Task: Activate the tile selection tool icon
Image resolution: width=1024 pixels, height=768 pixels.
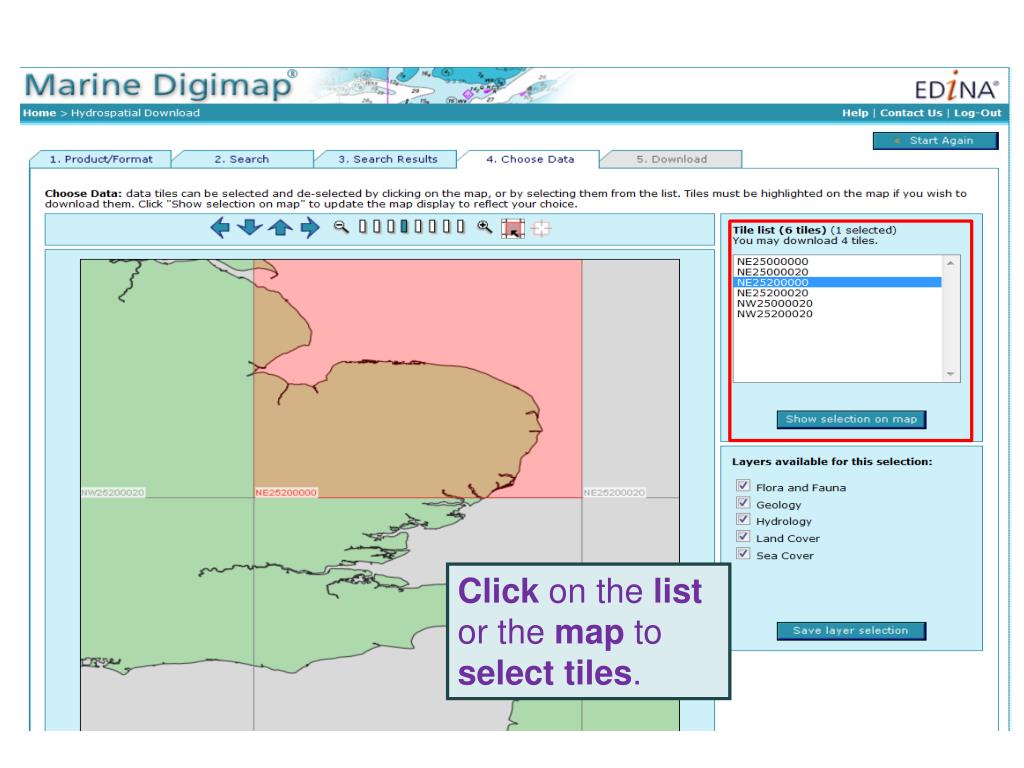Action: (x=513, y=228)
